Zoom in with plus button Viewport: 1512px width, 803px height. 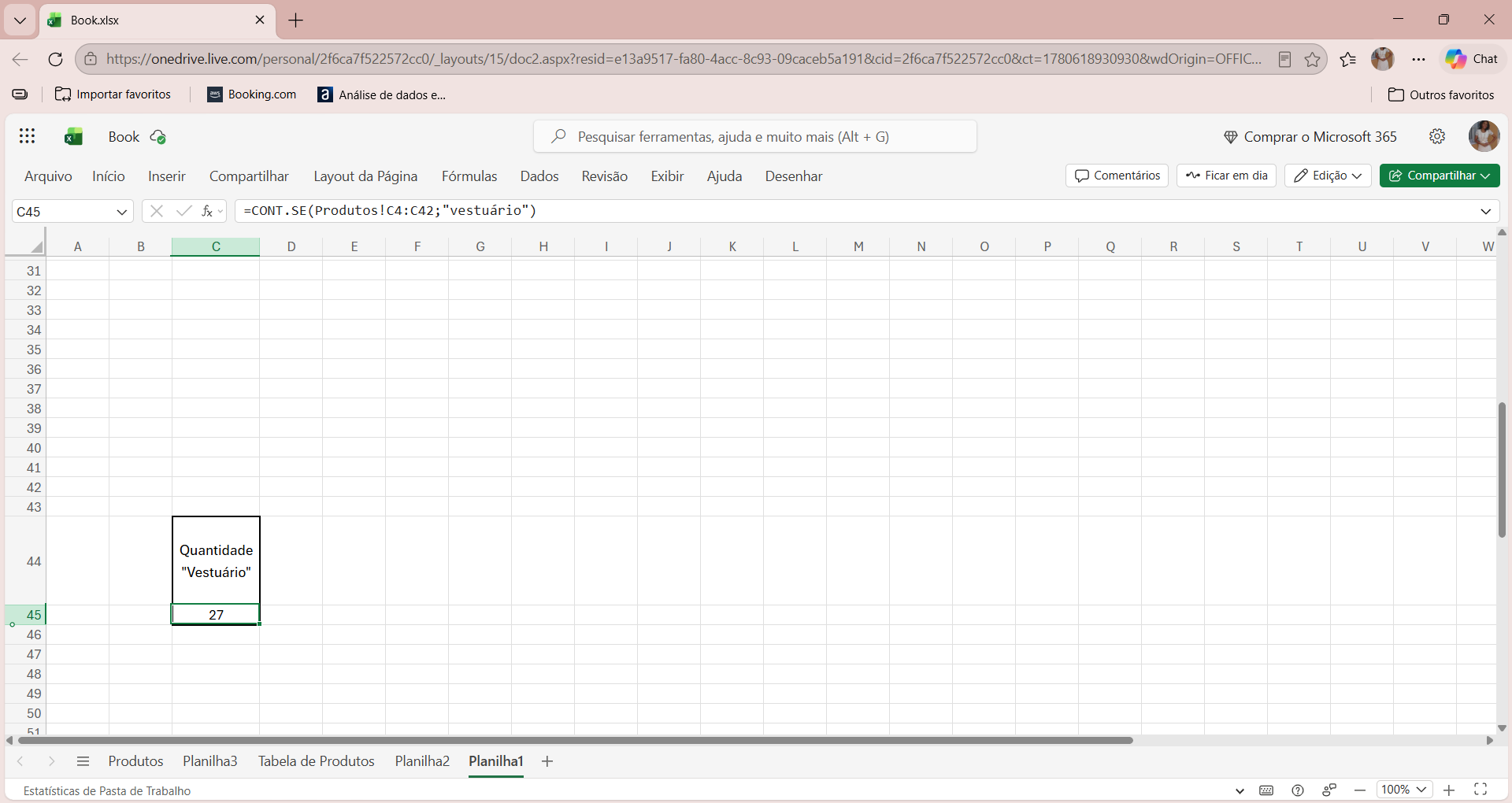point(1449,790)
